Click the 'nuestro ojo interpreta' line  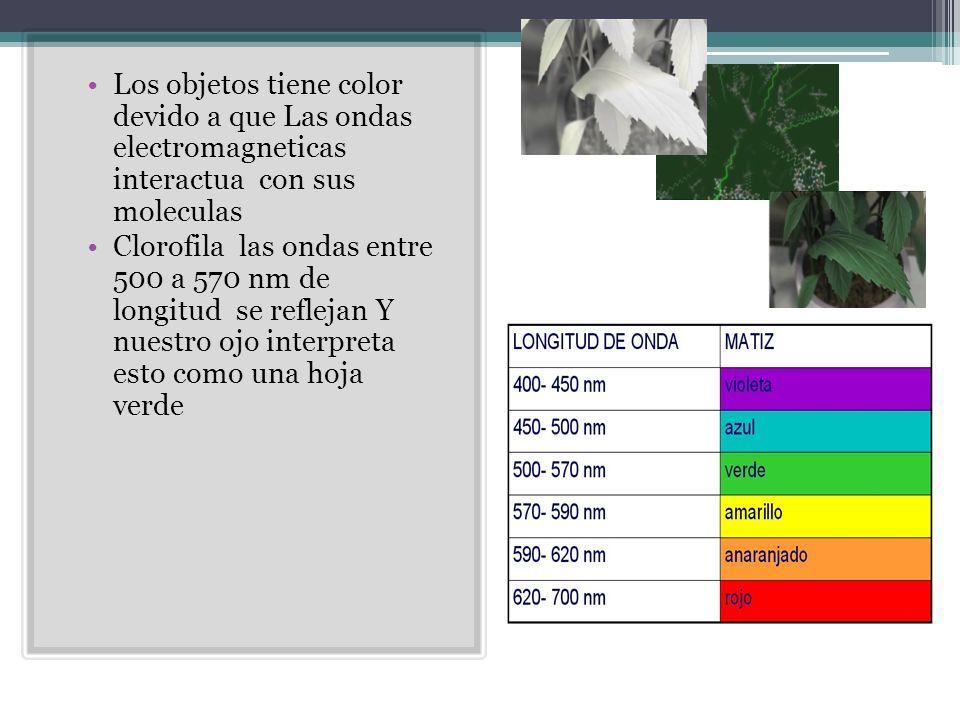tap(254, 343)
